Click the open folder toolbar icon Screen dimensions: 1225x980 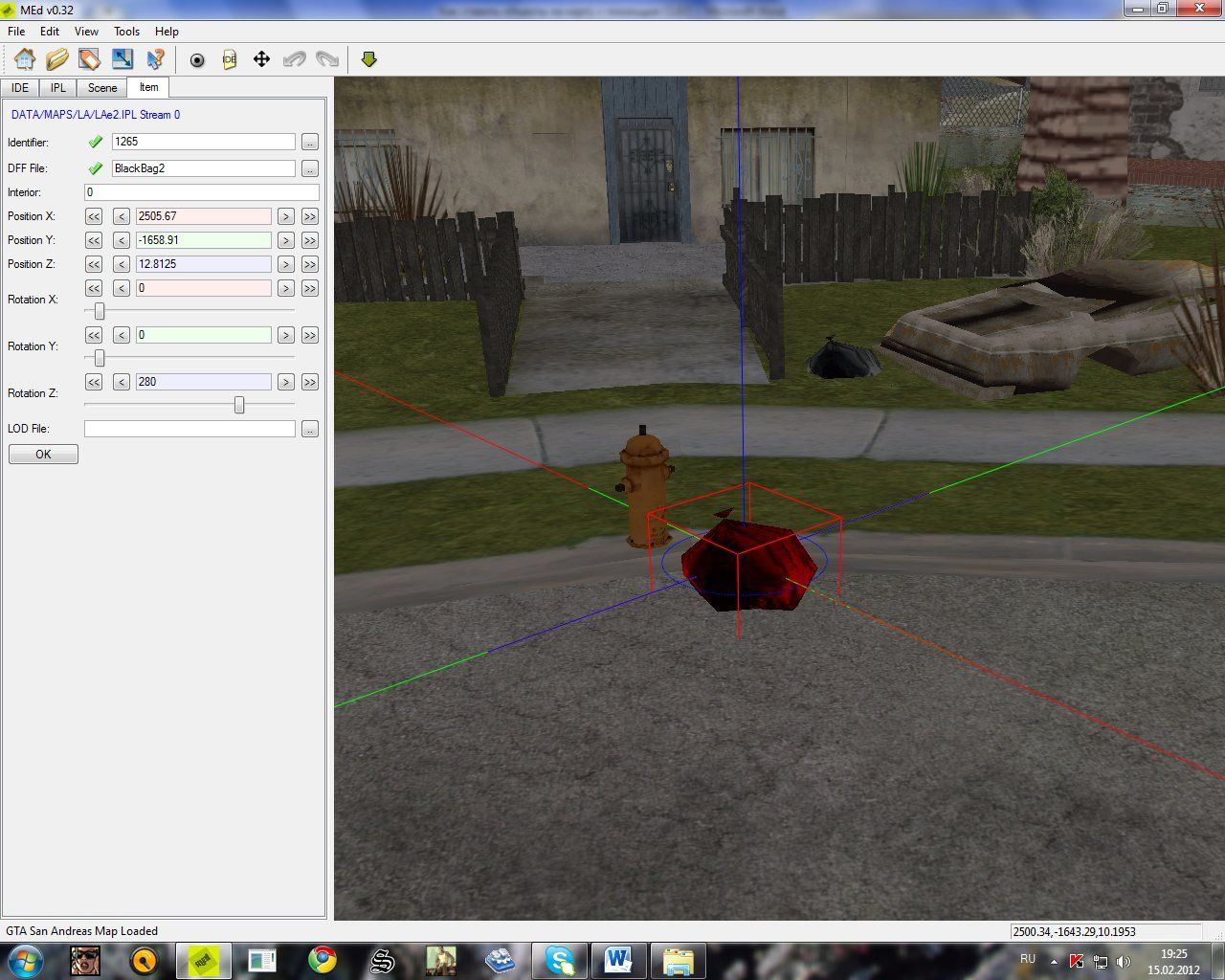(x=57, y=59)
